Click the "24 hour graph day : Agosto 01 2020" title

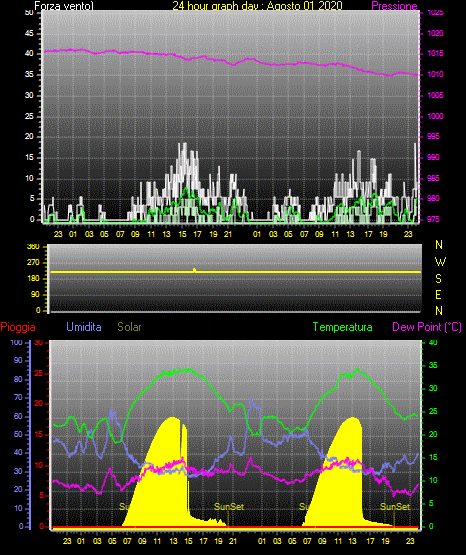tap(257, 6)
